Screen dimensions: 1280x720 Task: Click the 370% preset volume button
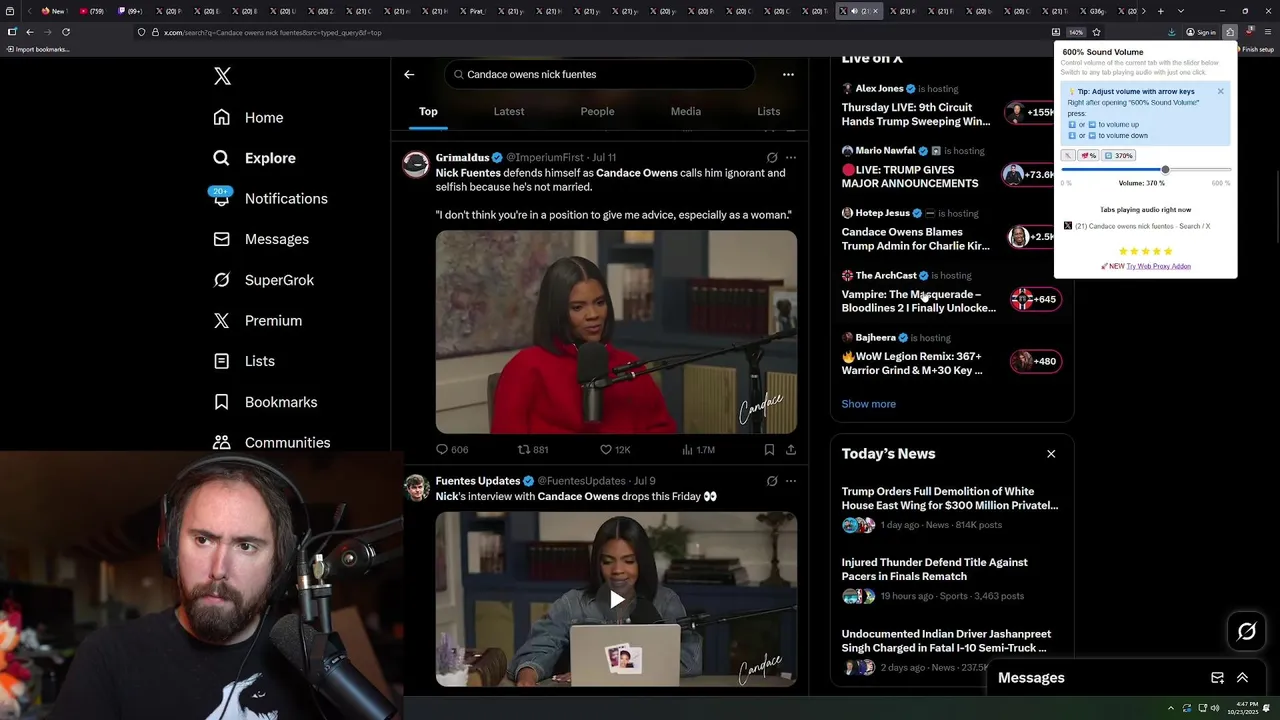point(1118,156)
